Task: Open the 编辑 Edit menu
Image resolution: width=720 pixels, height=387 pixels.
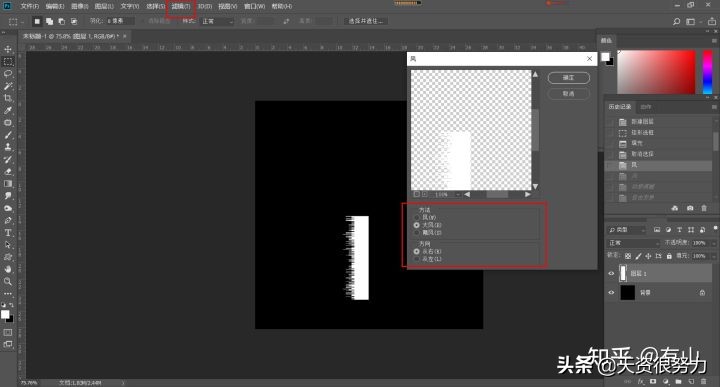Action: coord(55,6)
